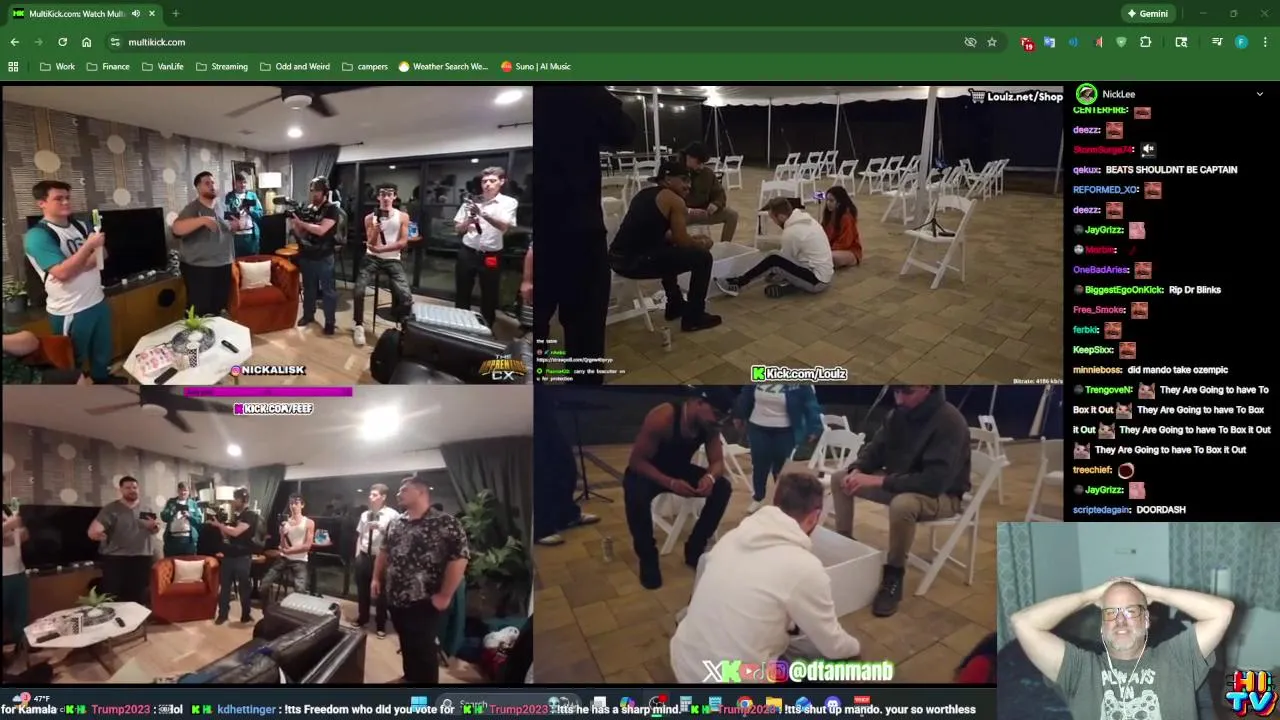Reload the multikick.com page
1280x720 pixels.
(x=62, y=42)
